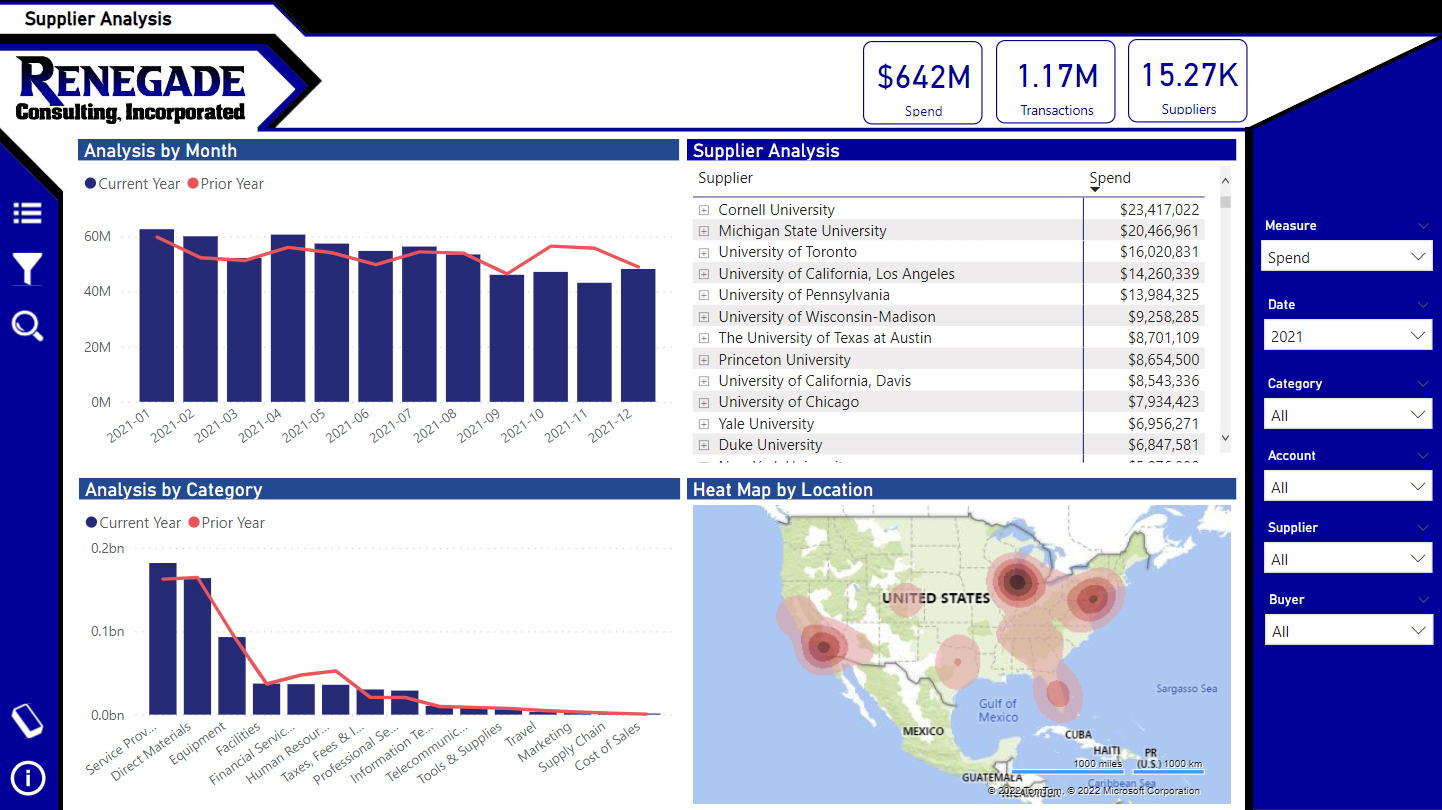Click the Analysis by Month title
The height and width of the screenshot is (810, 1442).
tap(161, 151)
